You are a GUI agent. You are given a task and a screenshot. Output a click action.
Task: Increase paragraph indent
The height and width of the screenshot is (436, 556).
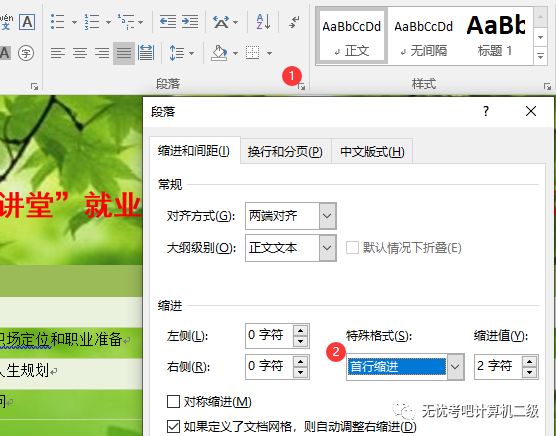point(190,22)
